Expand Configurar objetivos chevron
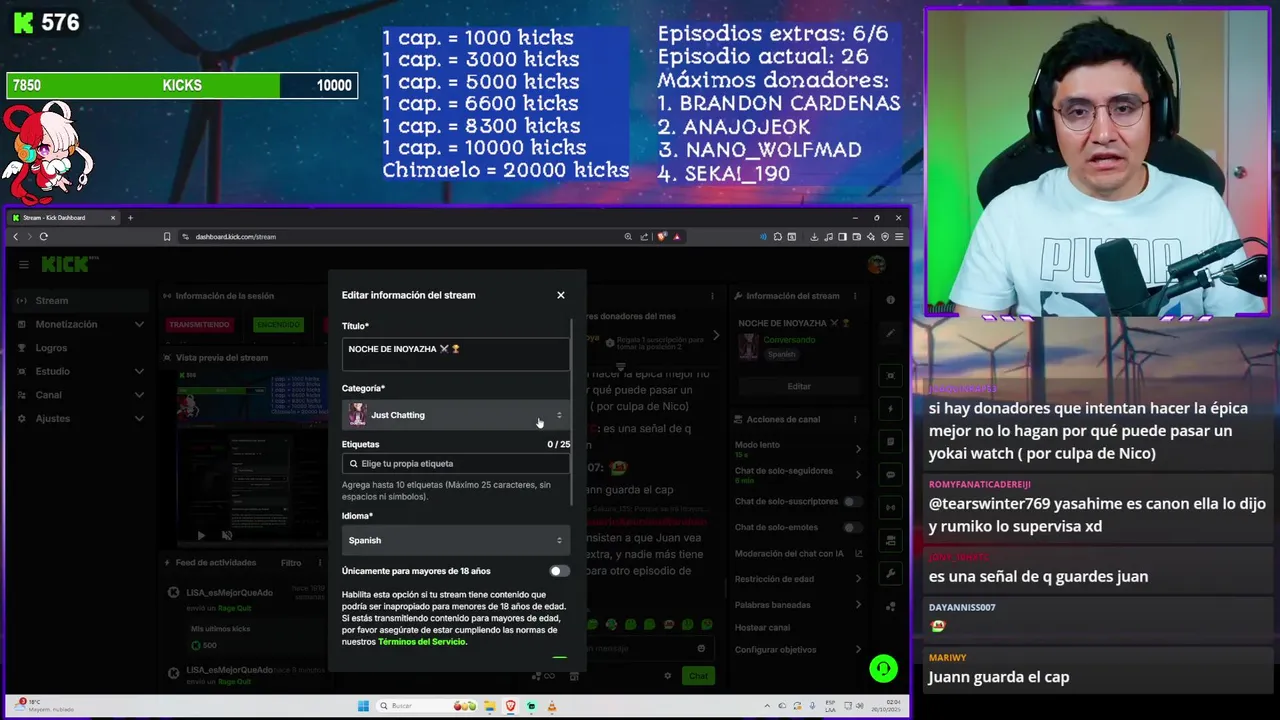The height and width of the screenshot is (720, 1280). pyautogui.click(x=858, y=650)
